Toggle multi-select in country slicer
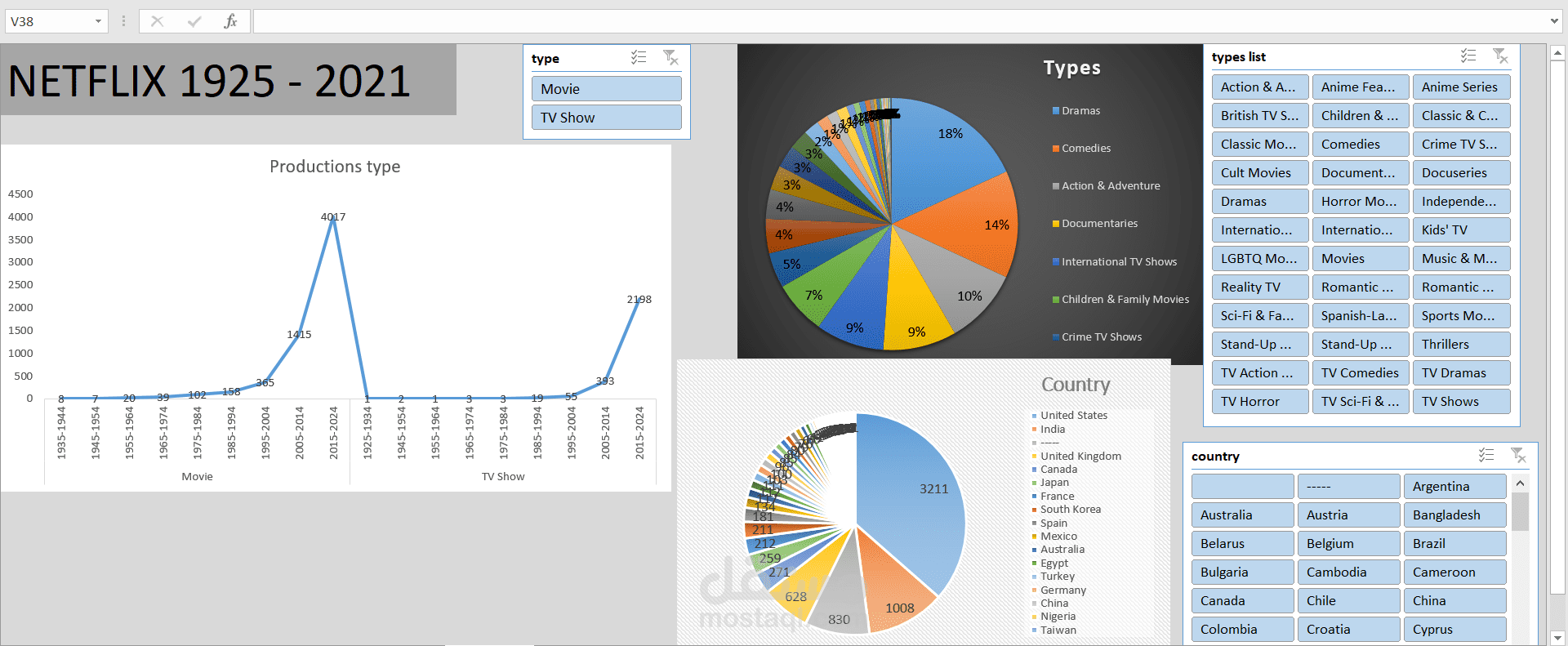Image resolution: width=1568 pixels, height=646 pixels. pyautogui.click(x=1486, y=455)
